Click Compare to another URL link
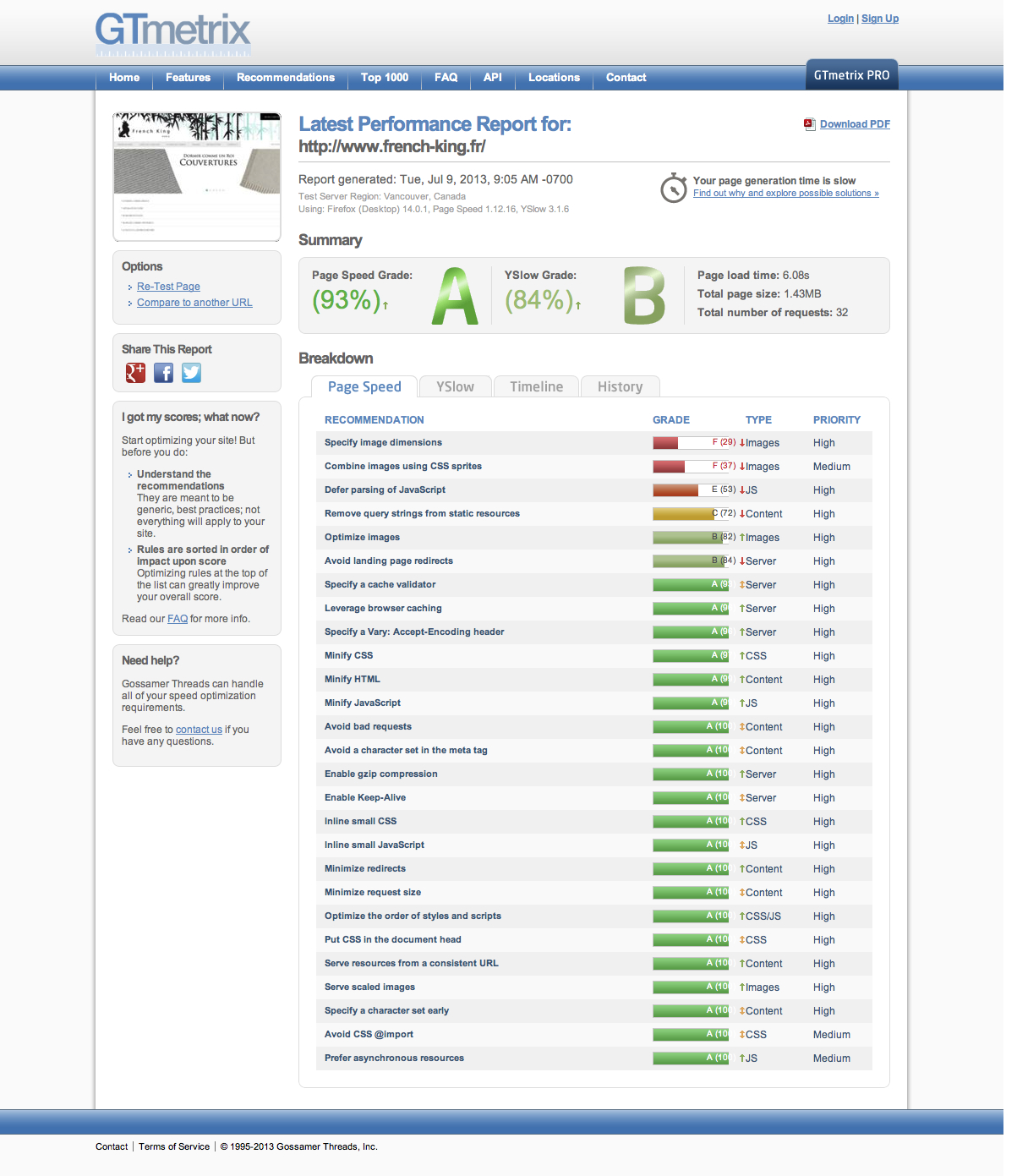The image size is (1017, 1176). coord(194,303)
